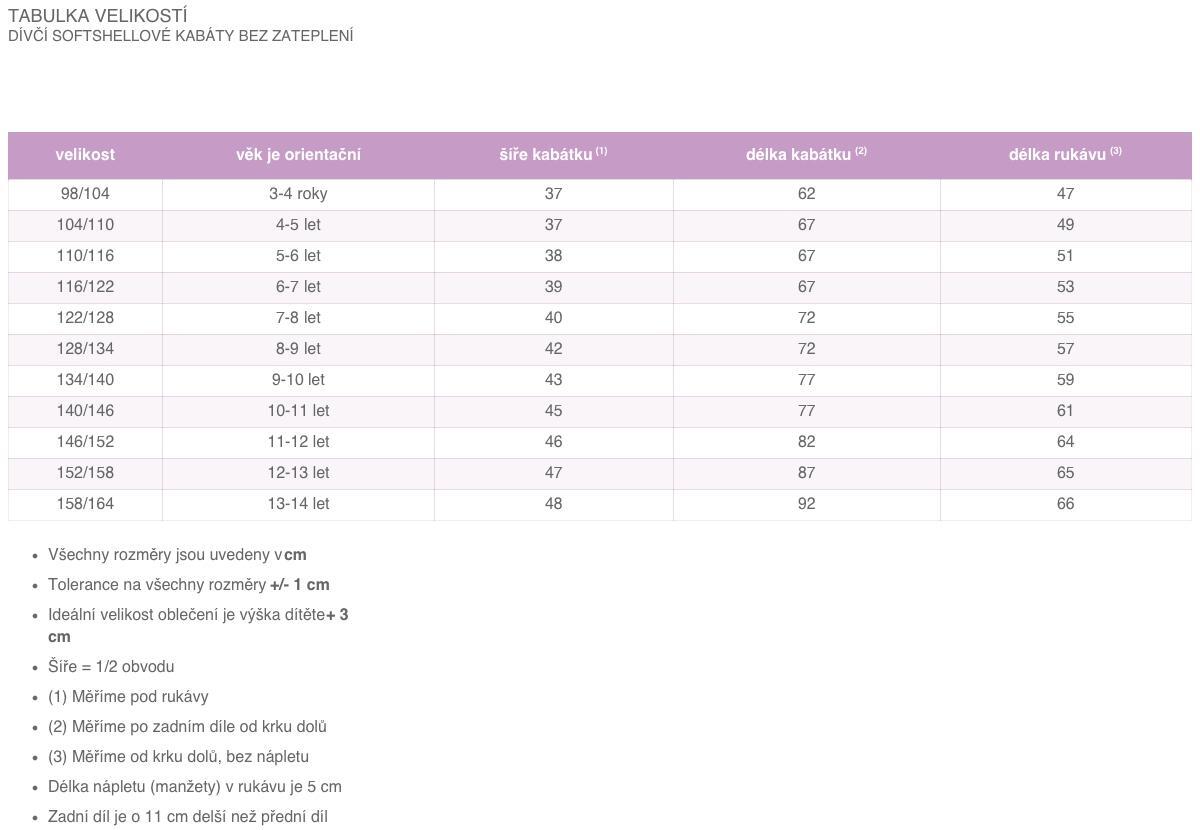The height and width of the screenshot is (830, 1200).
Task: Click width value '46' for 146/152
Action: tap(553, 442)
